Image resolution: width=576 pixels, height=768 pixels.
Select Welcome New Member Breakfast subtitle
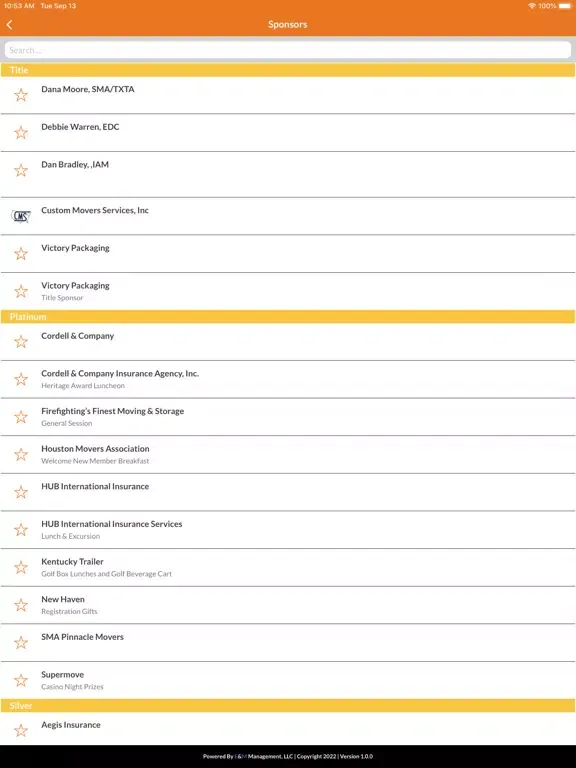tap(95, 461)
